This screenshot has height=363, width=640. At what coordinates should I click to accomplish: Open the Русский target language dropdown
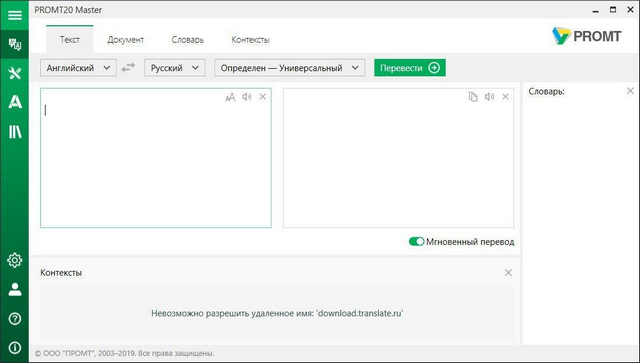point(175,68)
